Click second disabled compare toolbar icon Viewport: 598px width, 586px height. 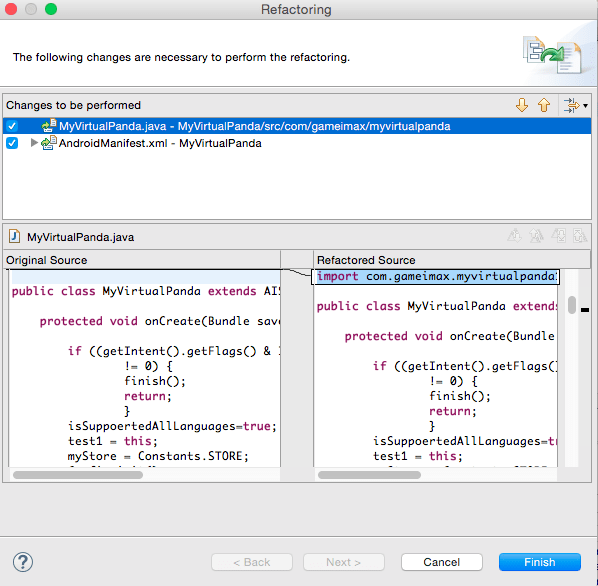click(536, 236)
